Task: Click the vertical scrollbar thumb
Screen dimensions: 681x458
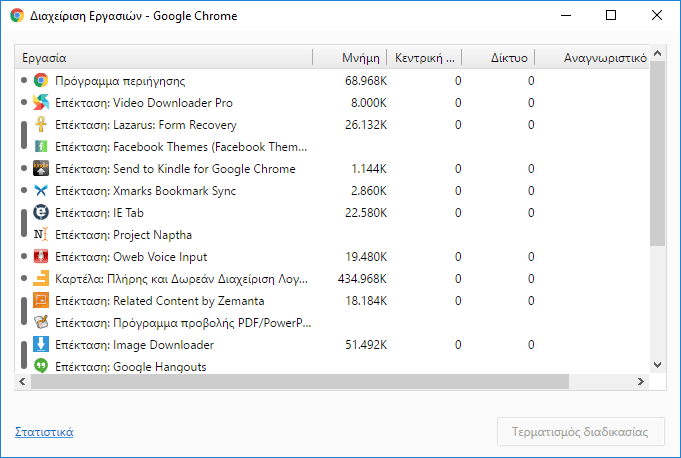Action: click(658, 153)
